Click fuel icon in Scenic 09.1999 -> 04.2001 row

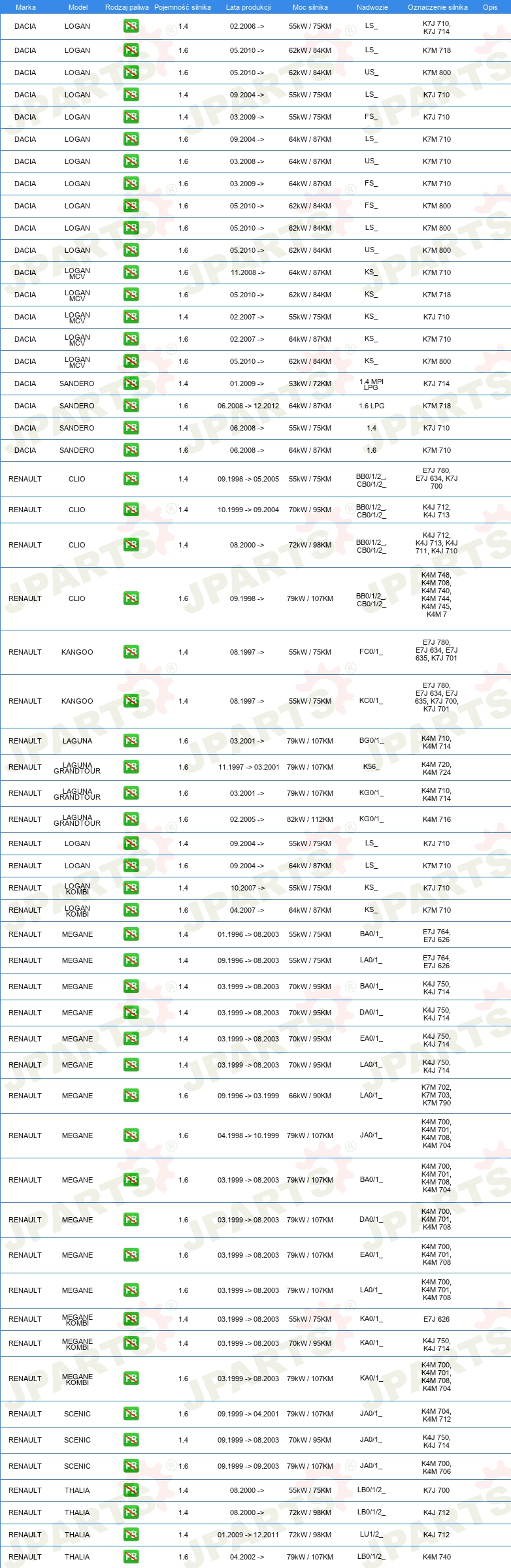tap(131, 1414)
